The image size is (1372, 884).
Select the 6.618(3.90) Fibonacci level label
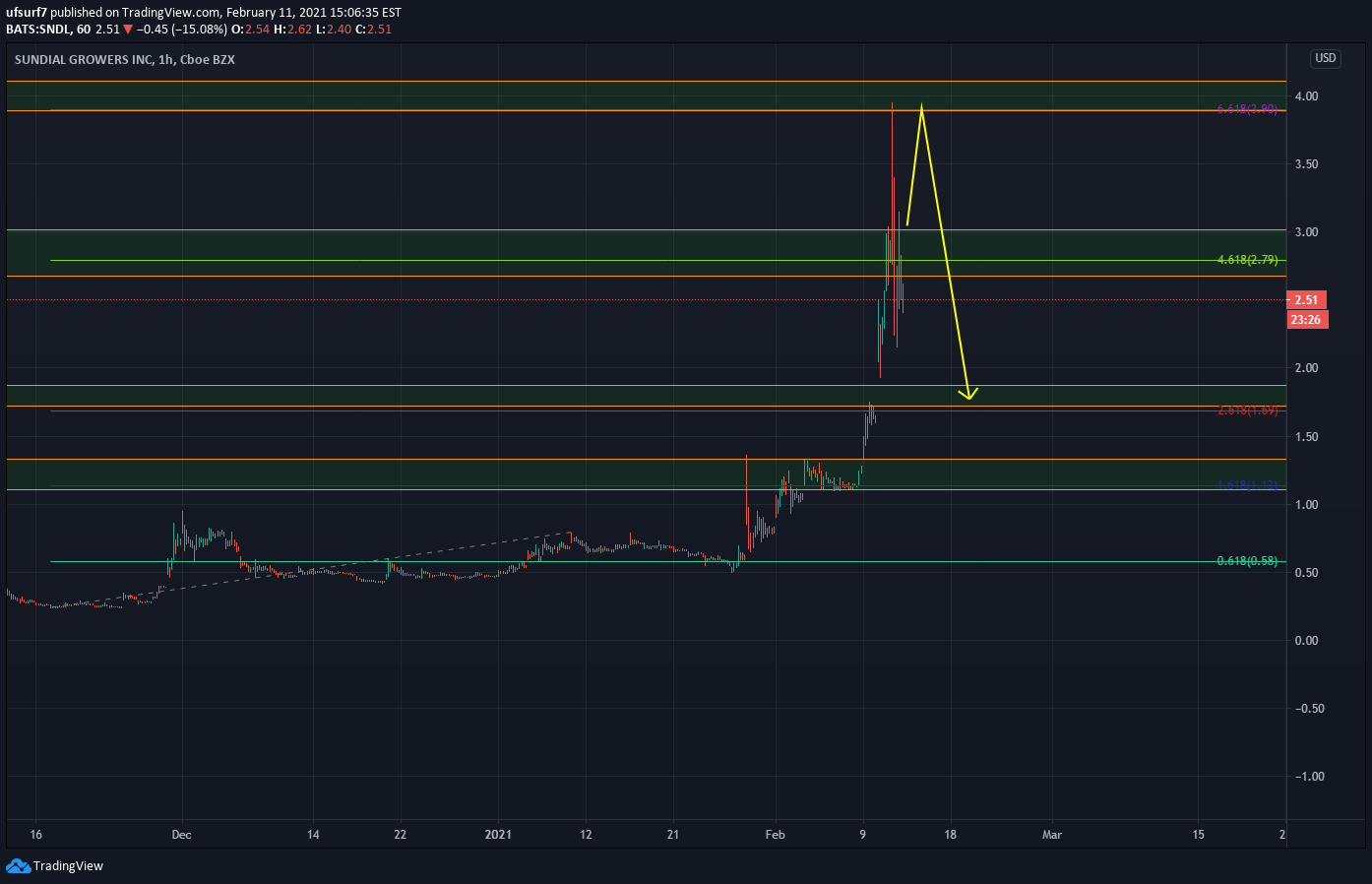(x=1247, y=109)
